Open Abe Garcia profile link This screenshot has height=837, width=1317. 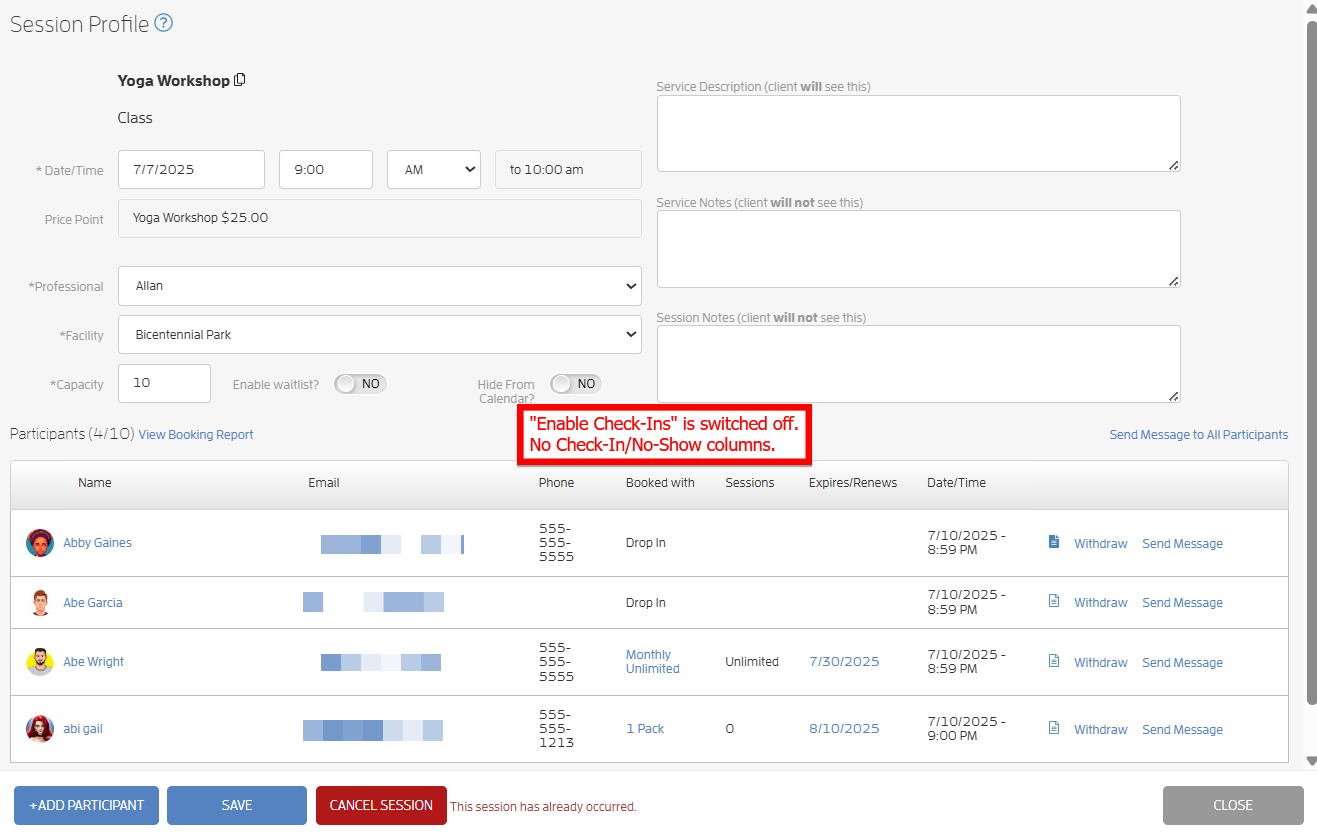point(93,603)
